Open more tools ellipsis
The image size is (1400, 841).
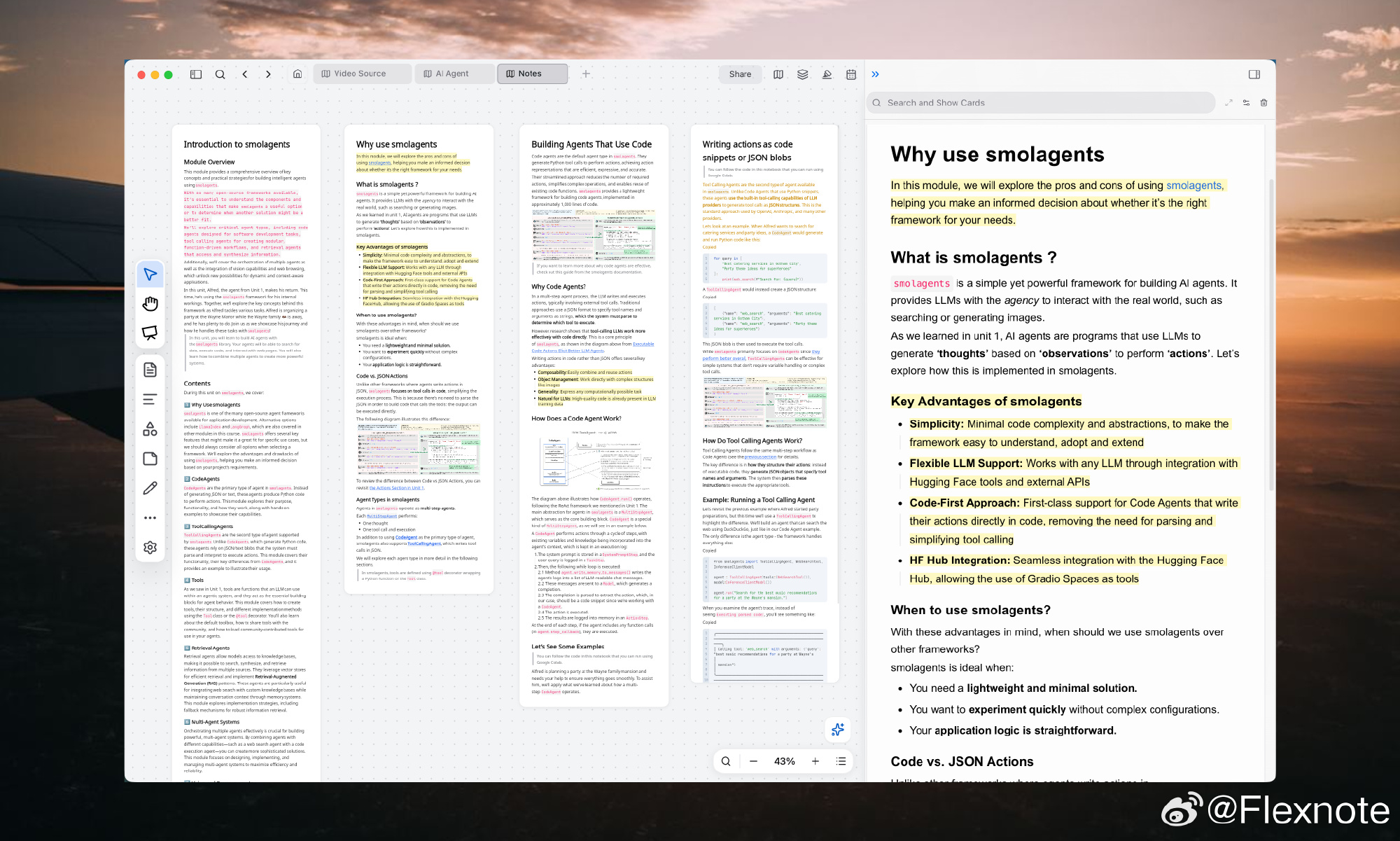click(150, 518)
